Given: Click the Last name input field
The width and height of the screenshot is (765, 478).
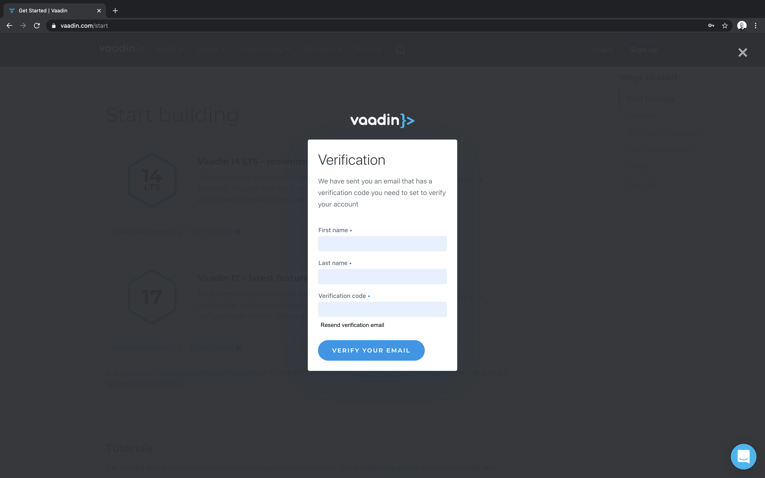Looking at the screenshot, I should (382, 276).
